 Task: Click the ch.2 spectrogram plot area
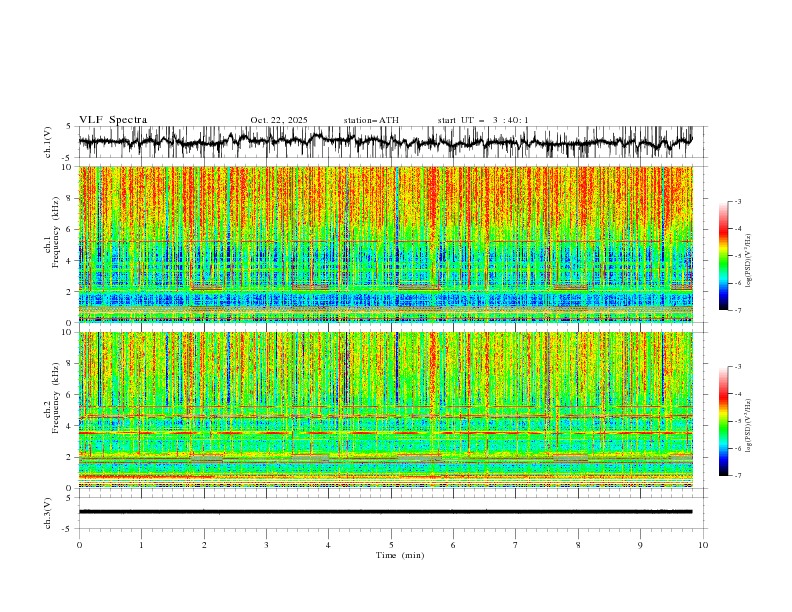coord(385,410)
